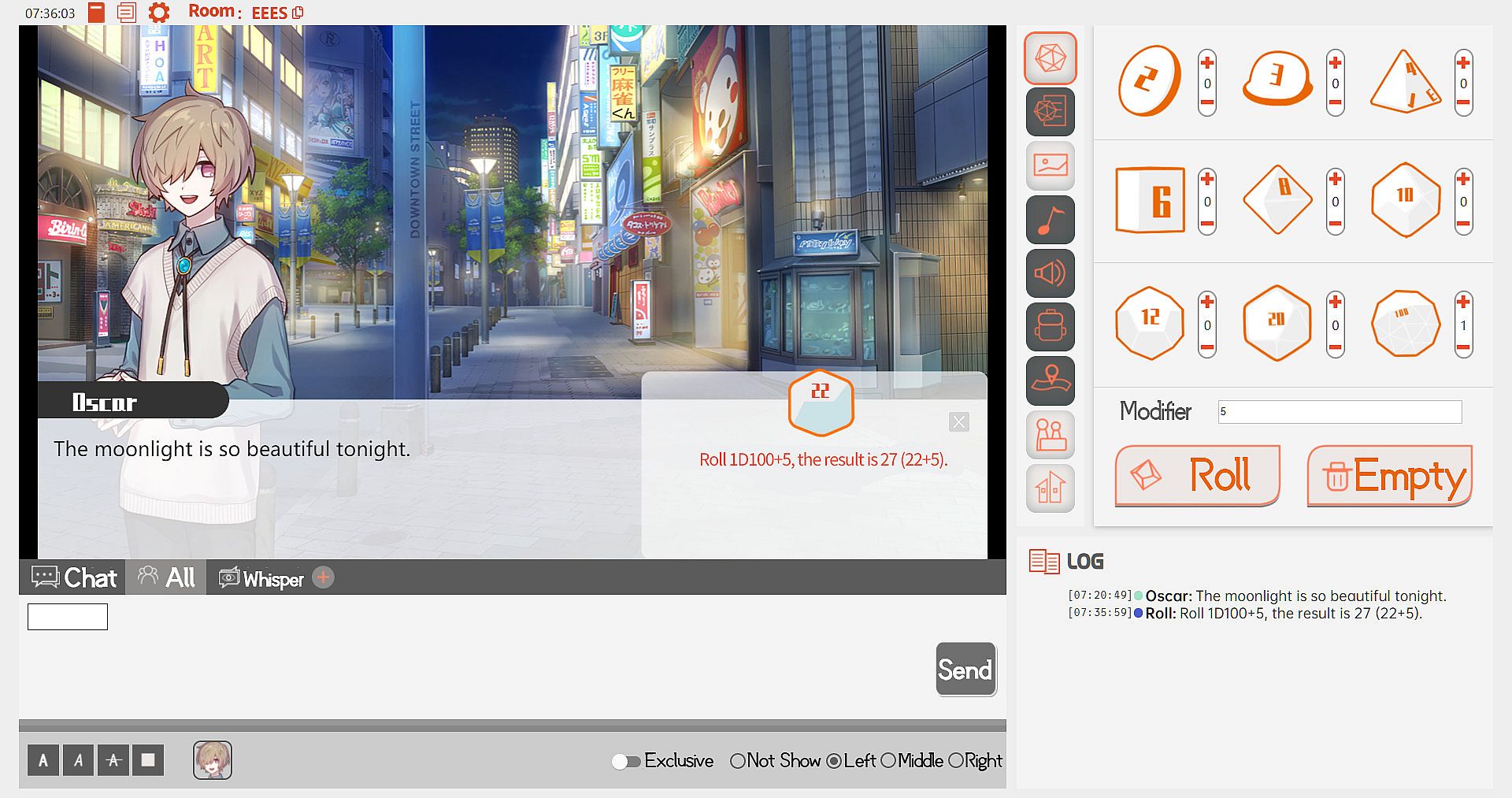Click the settings gear icon

click(x=159, y=13)
